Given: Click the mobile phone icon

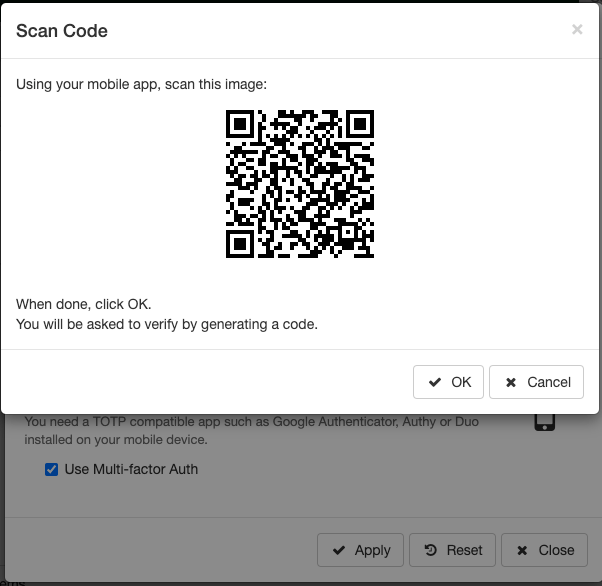Looking at the screenshot, I should click(x=545, y=421).
